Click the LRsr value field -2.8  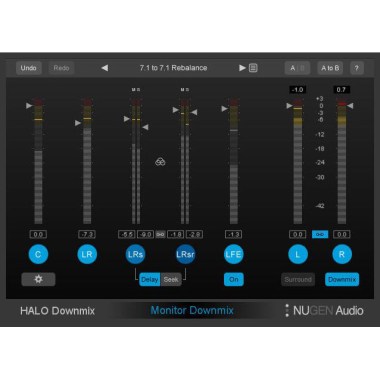194,234
